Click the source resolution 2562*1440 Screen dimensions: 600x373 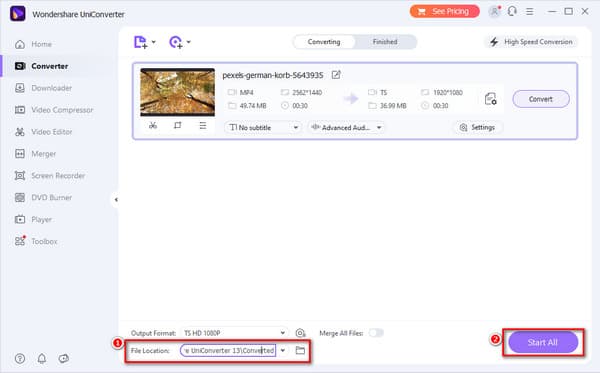click(x=307, y=93)
